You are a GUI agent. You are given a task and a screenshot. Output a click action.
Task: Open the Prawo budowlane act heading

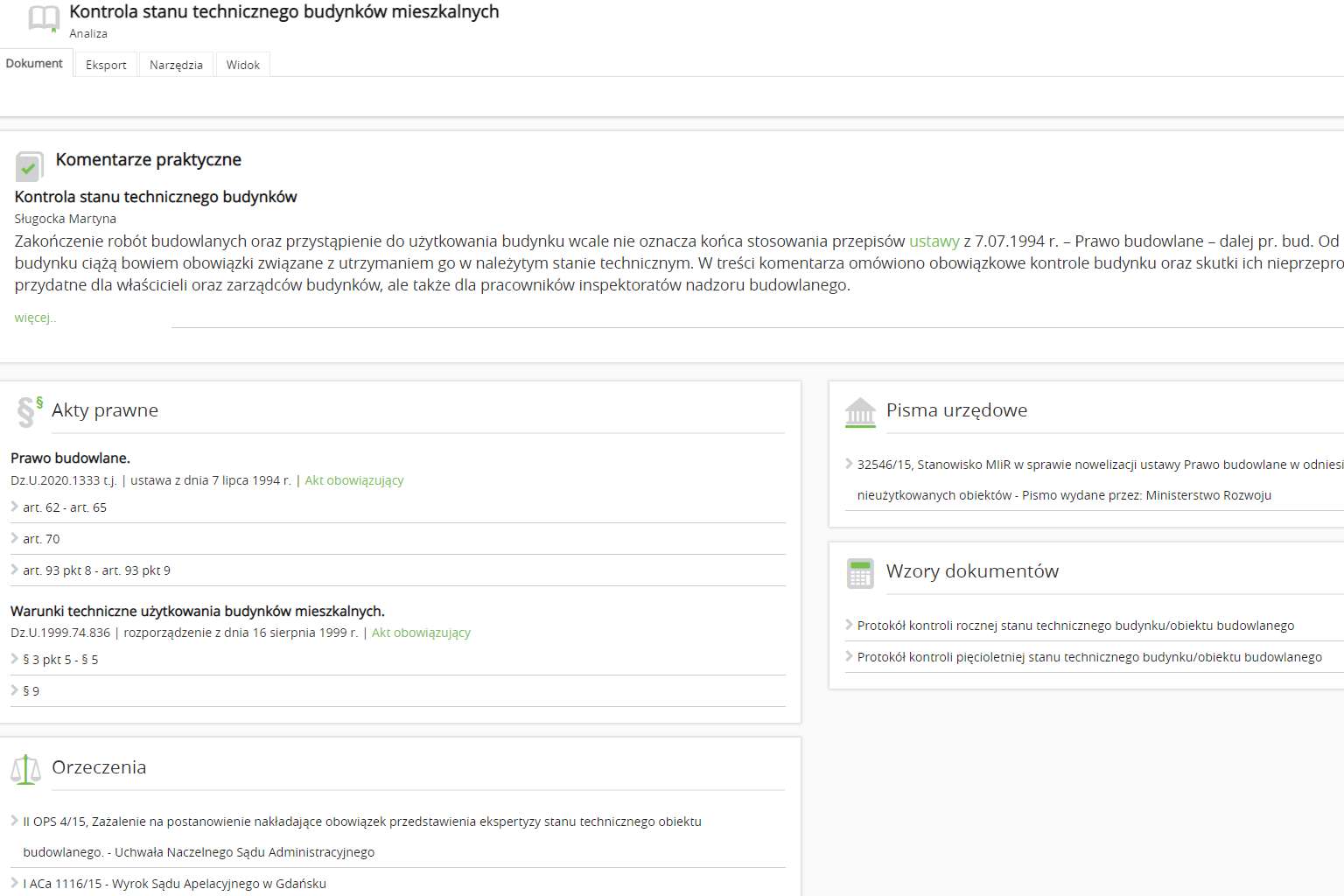click(70, 458)
